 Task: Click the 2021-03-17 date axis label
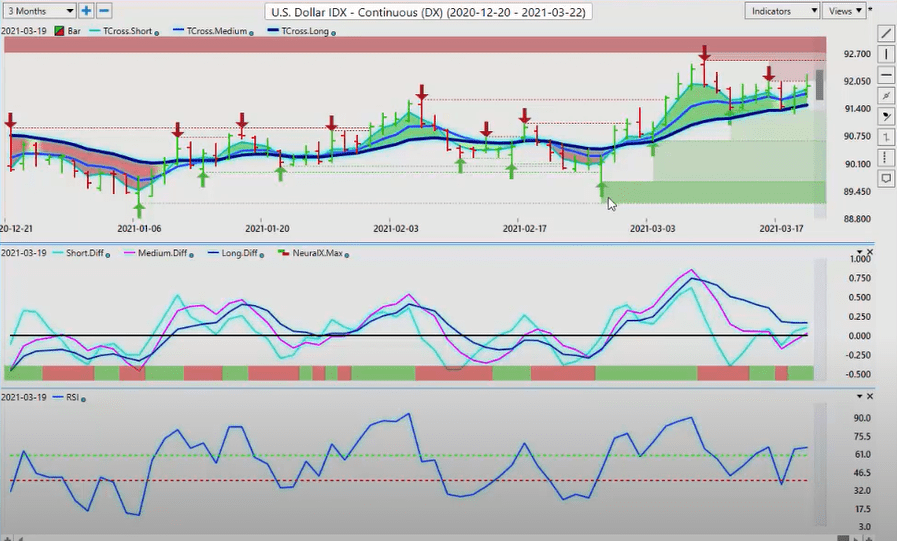tap(781, 228)
